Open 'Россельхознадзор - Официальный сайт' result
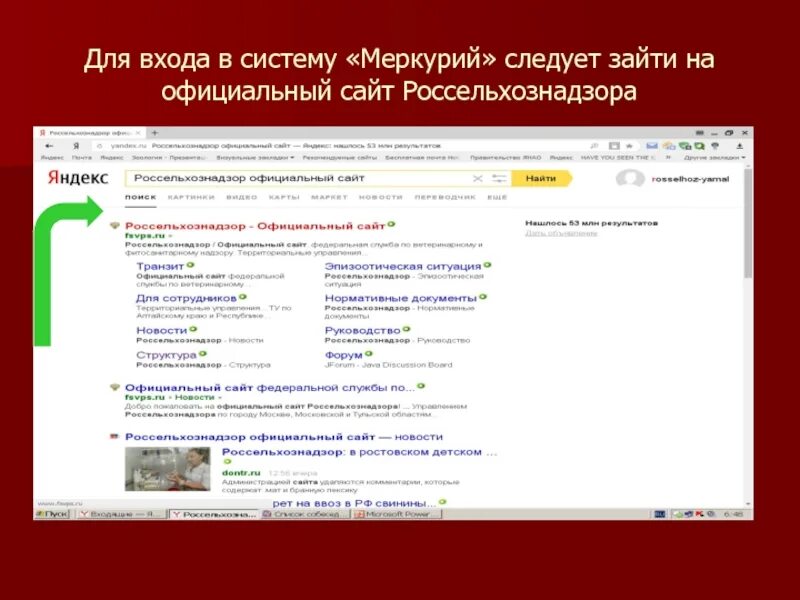The width and height of the screenshot is (800, 600). click(x=255, y=226)
